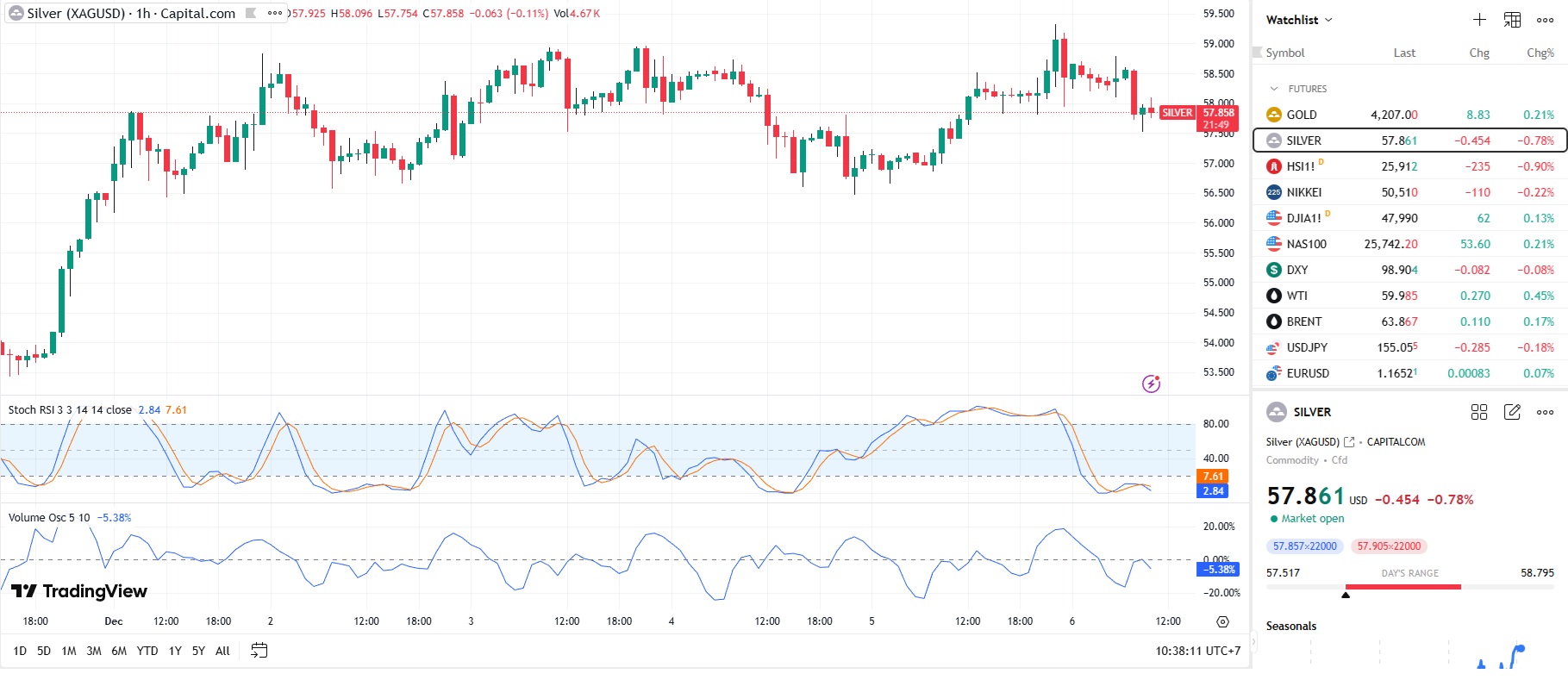Toggle the flag next to chart title
Screen dimensions: 1568x680
point(251,13)
